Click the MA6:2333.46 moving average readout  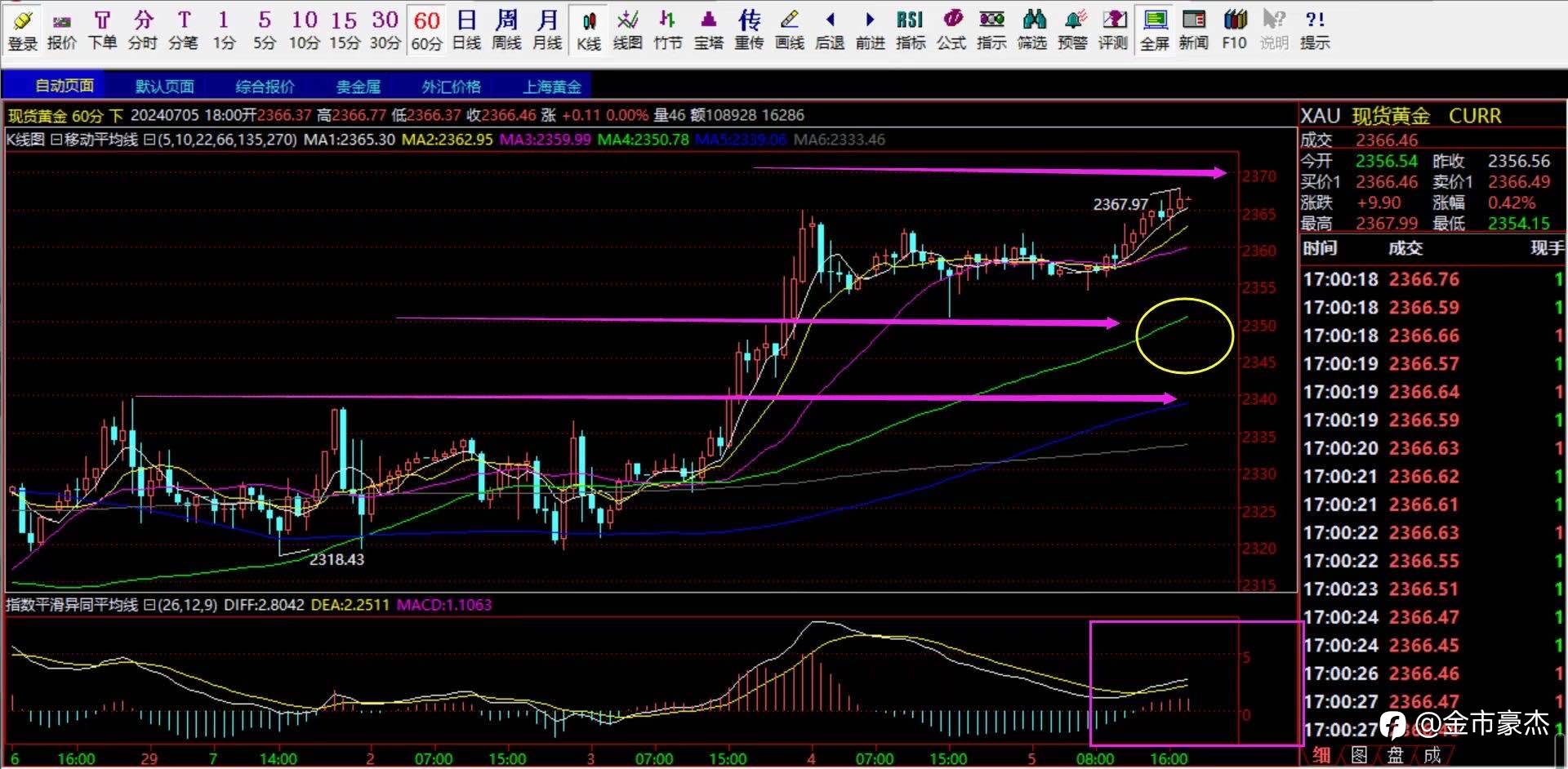pyautogui.click(x=840, y=140)
